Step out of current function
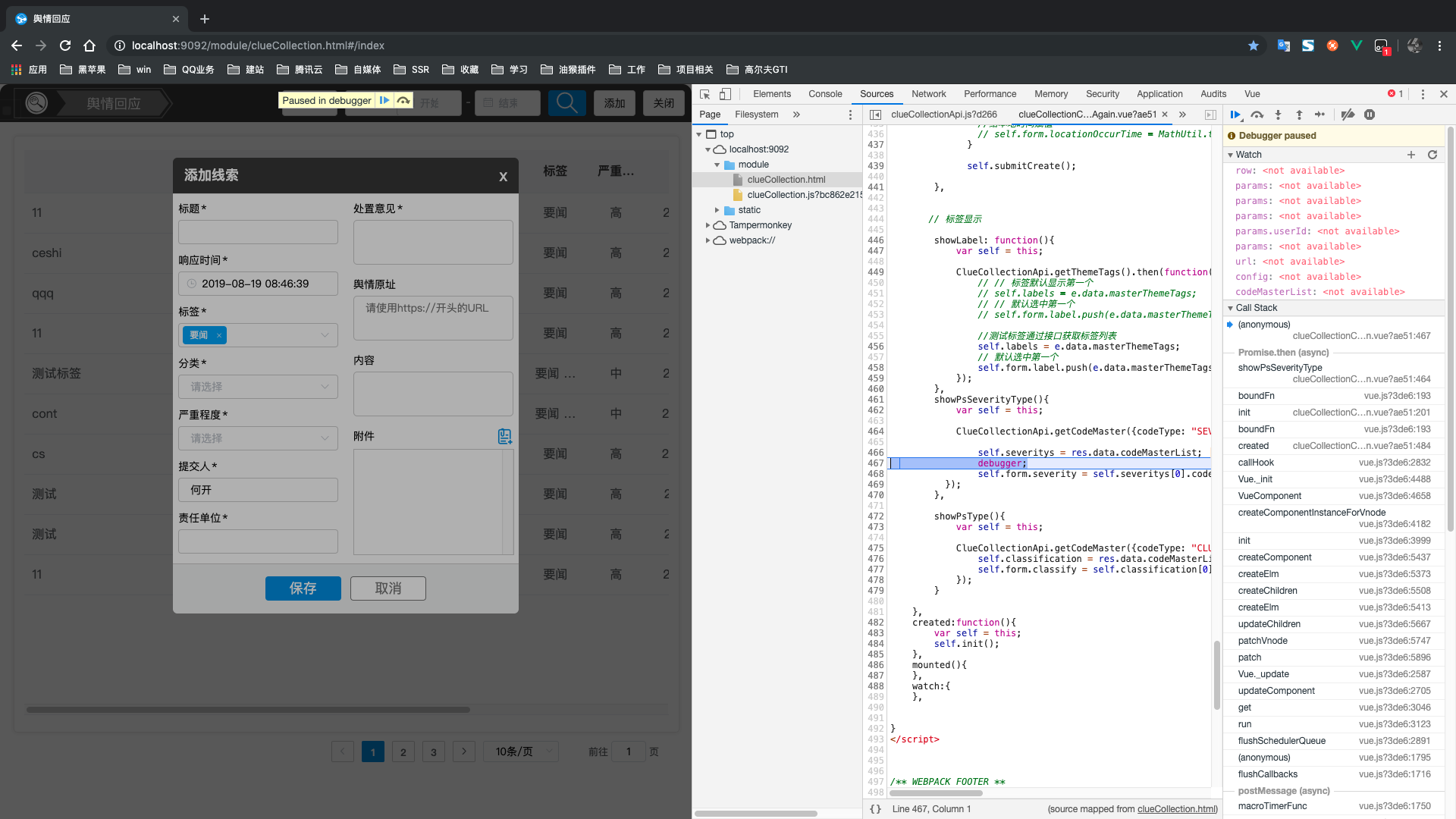The height and width of the screenshot is (819, 1456). (x=1299, y=115)
